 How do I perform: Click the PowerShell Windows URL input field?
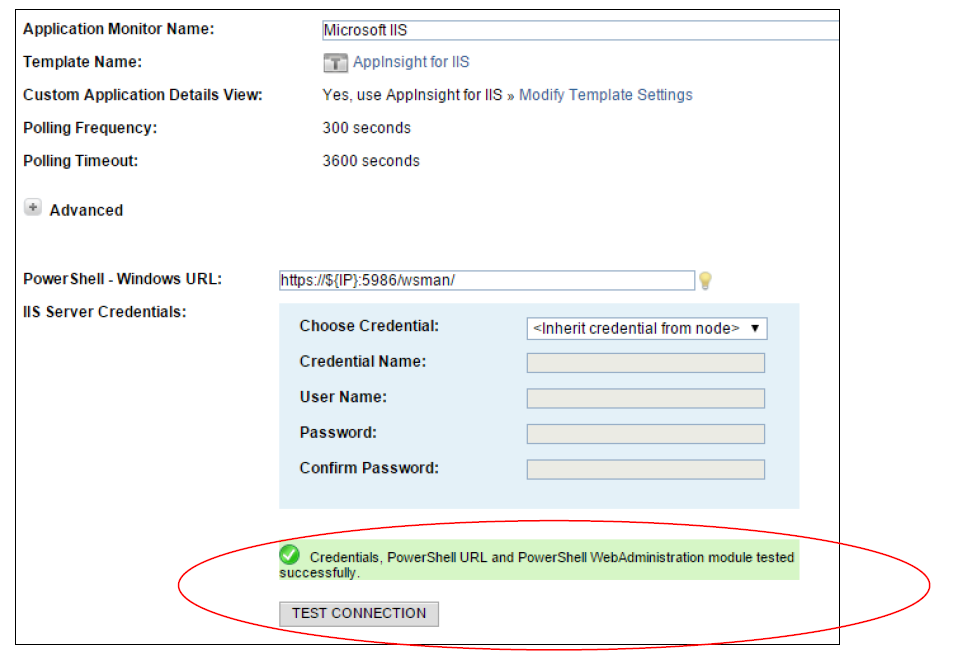[487, 280]
